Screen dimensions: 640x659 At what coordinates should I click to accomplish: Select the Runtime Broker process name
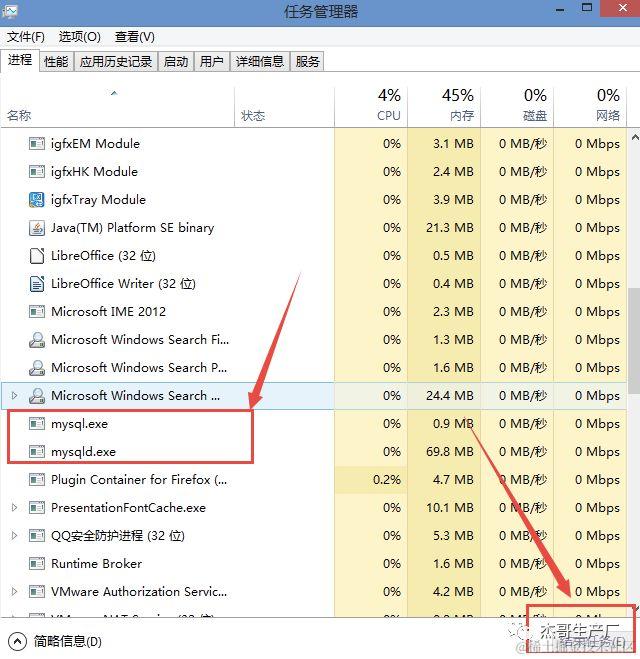click(96, 564)
